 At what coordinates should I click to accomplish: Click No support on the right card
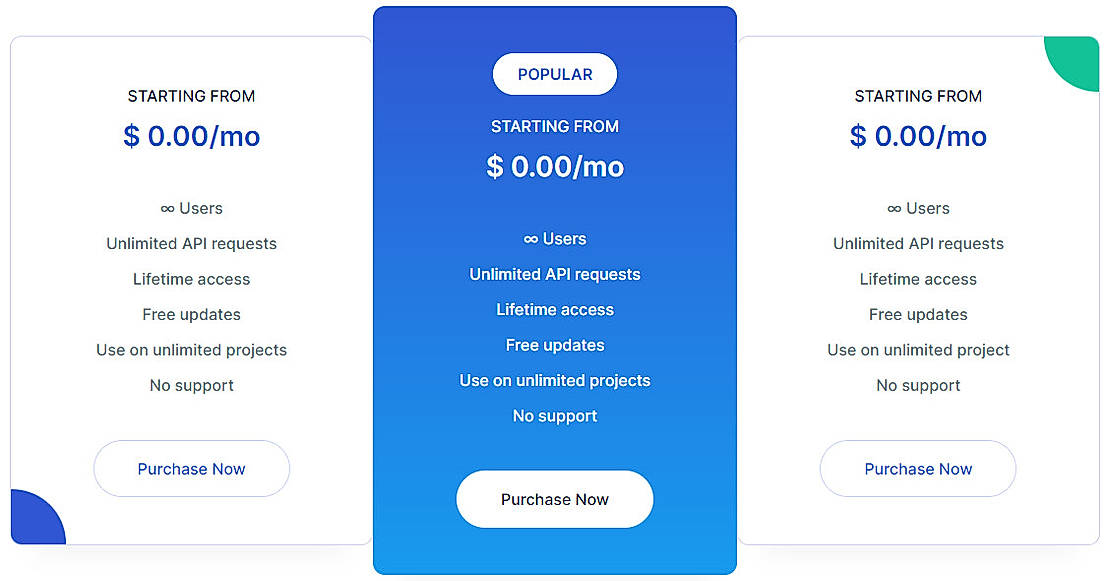917,384
